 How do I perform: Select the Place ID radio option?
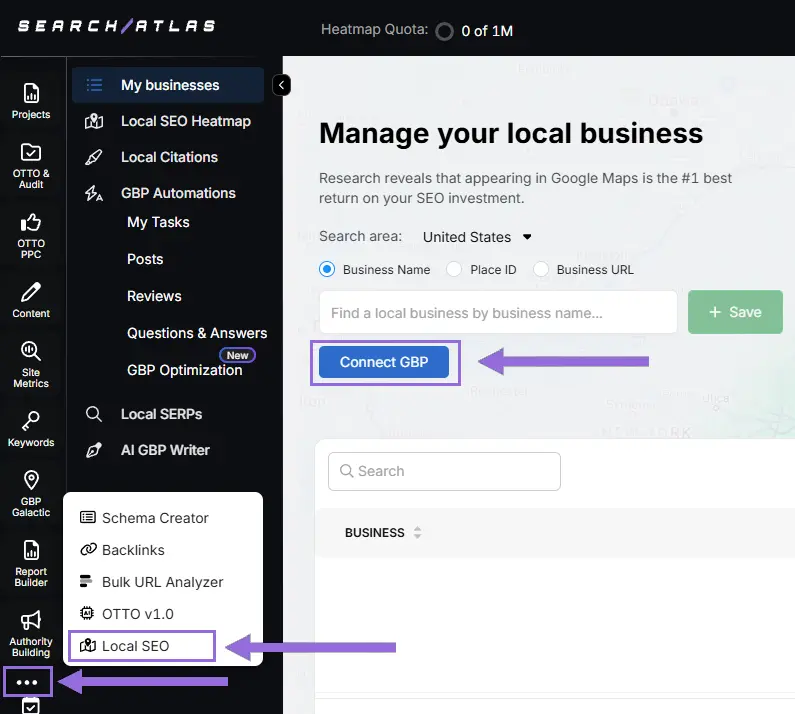pos(454,269)
